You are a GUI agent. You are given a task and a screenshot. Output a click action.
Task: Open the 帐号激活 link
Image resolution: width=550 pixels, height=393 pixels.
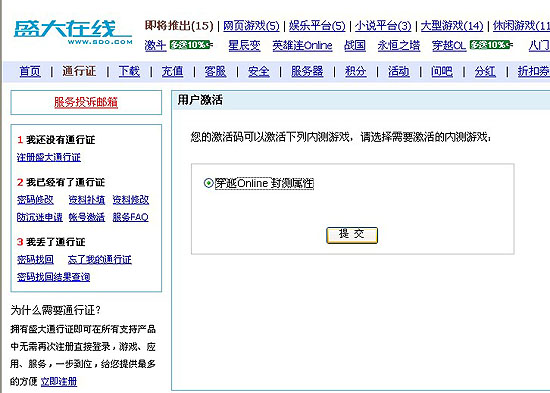pos(87,217)
